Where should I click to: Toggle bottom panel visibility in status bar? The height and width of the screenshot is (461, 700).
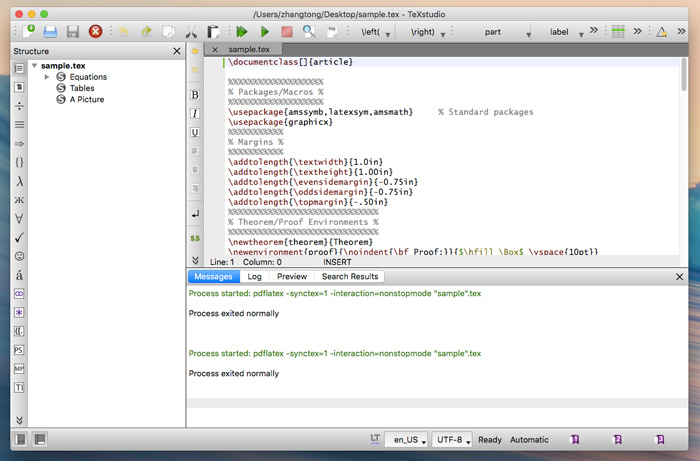pos(40,440)
